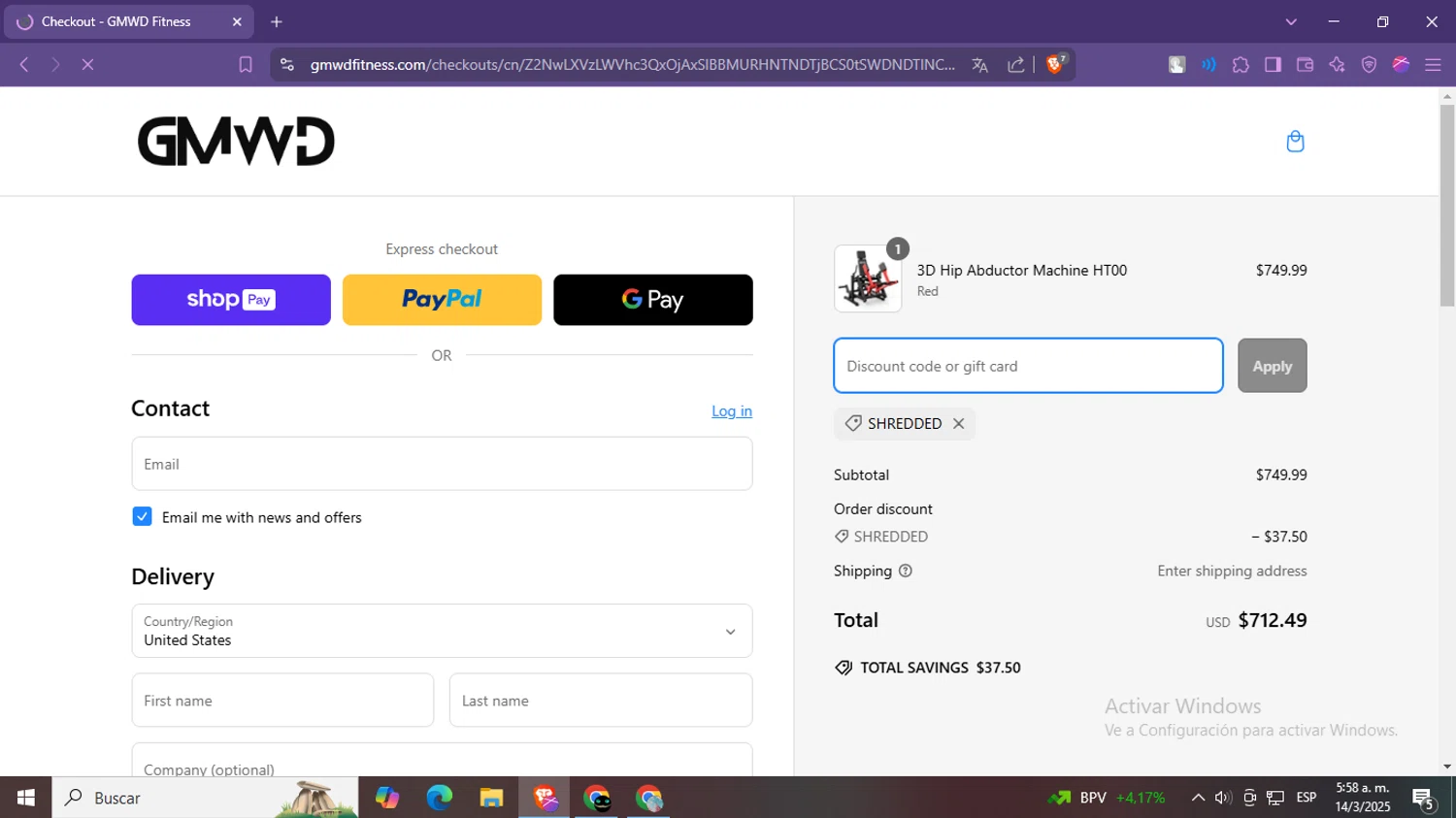Go back to the previous page
Image resolution: width=1456 pixels, height=818 pixels.
point(24,65)
